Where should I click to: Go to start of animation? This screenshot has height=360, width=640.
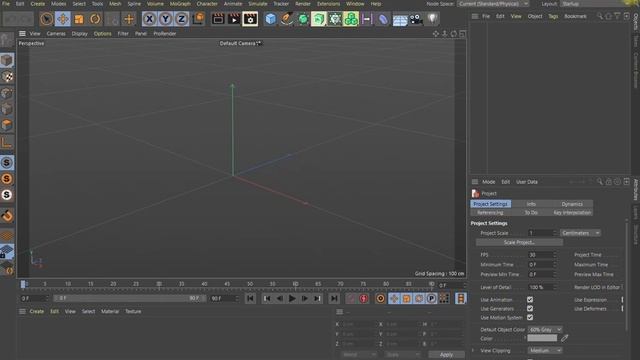250,298
